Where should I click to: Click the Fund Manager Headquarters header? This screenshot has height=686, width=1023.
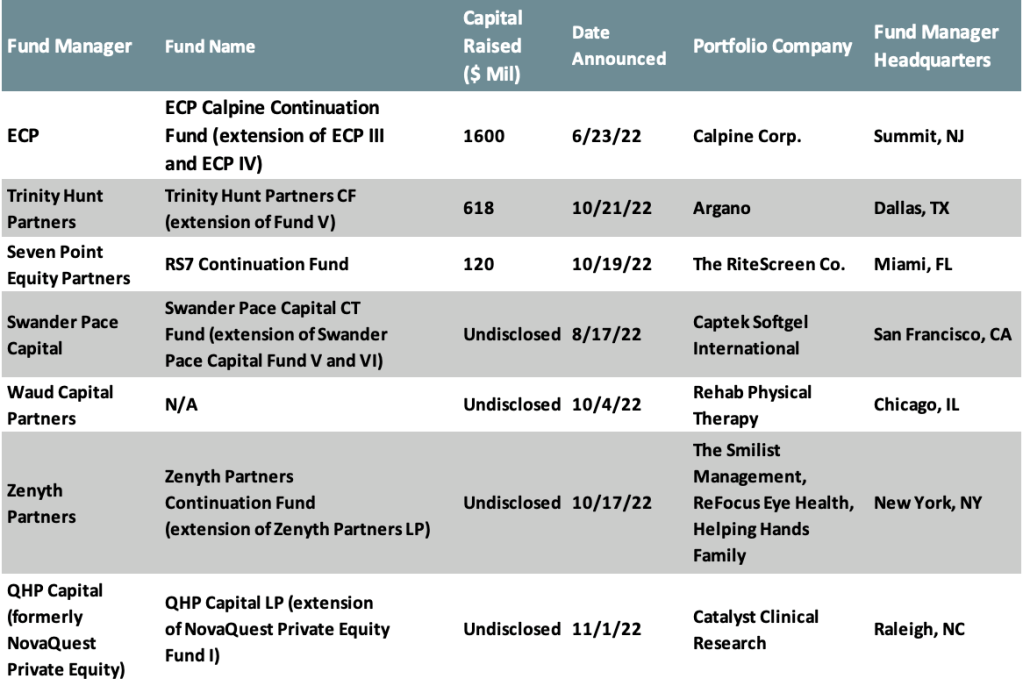pyautogui.click(x=935, y=46)
